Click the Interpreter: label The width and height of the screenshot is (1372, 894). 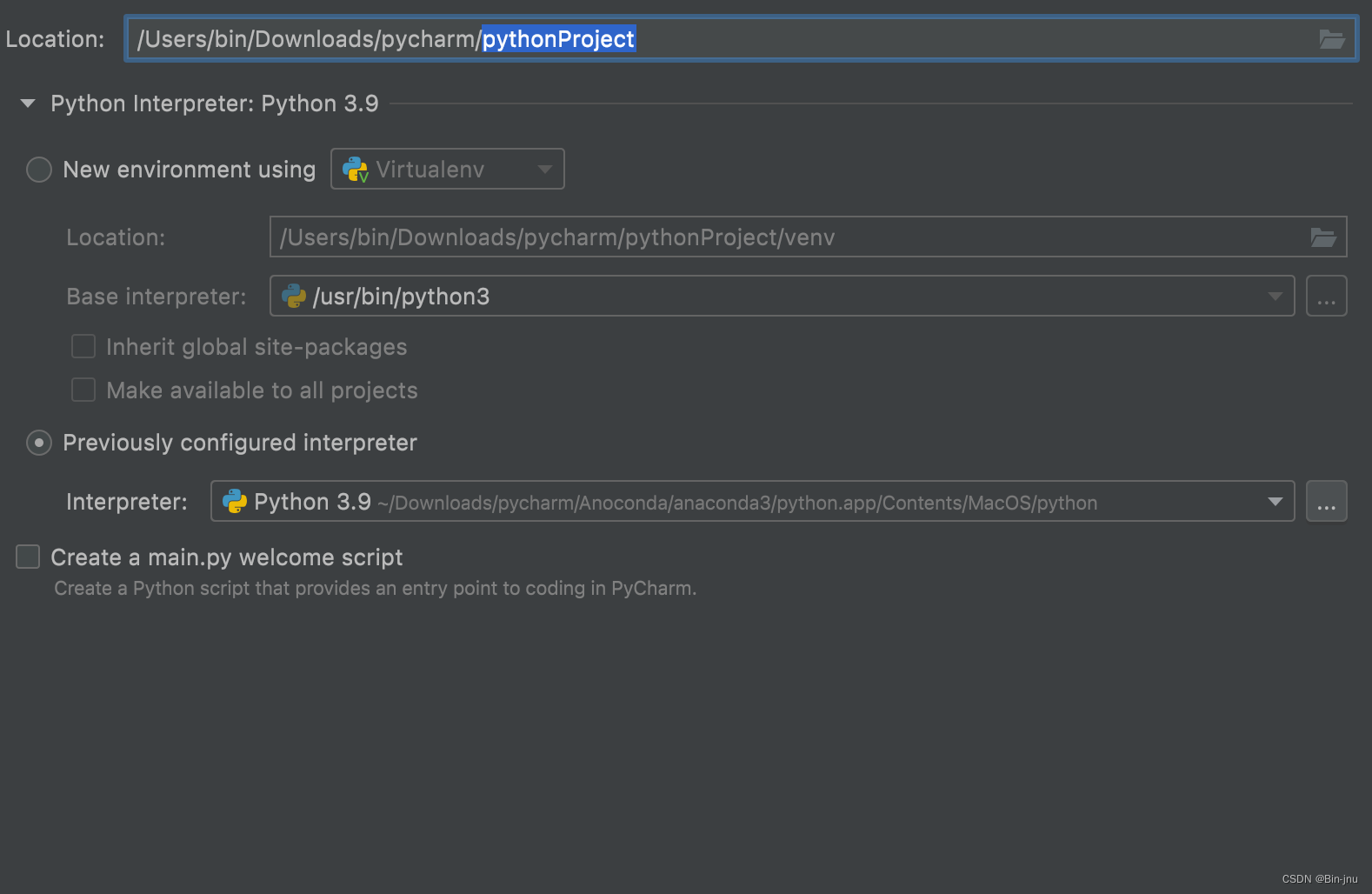click(127, 502)
